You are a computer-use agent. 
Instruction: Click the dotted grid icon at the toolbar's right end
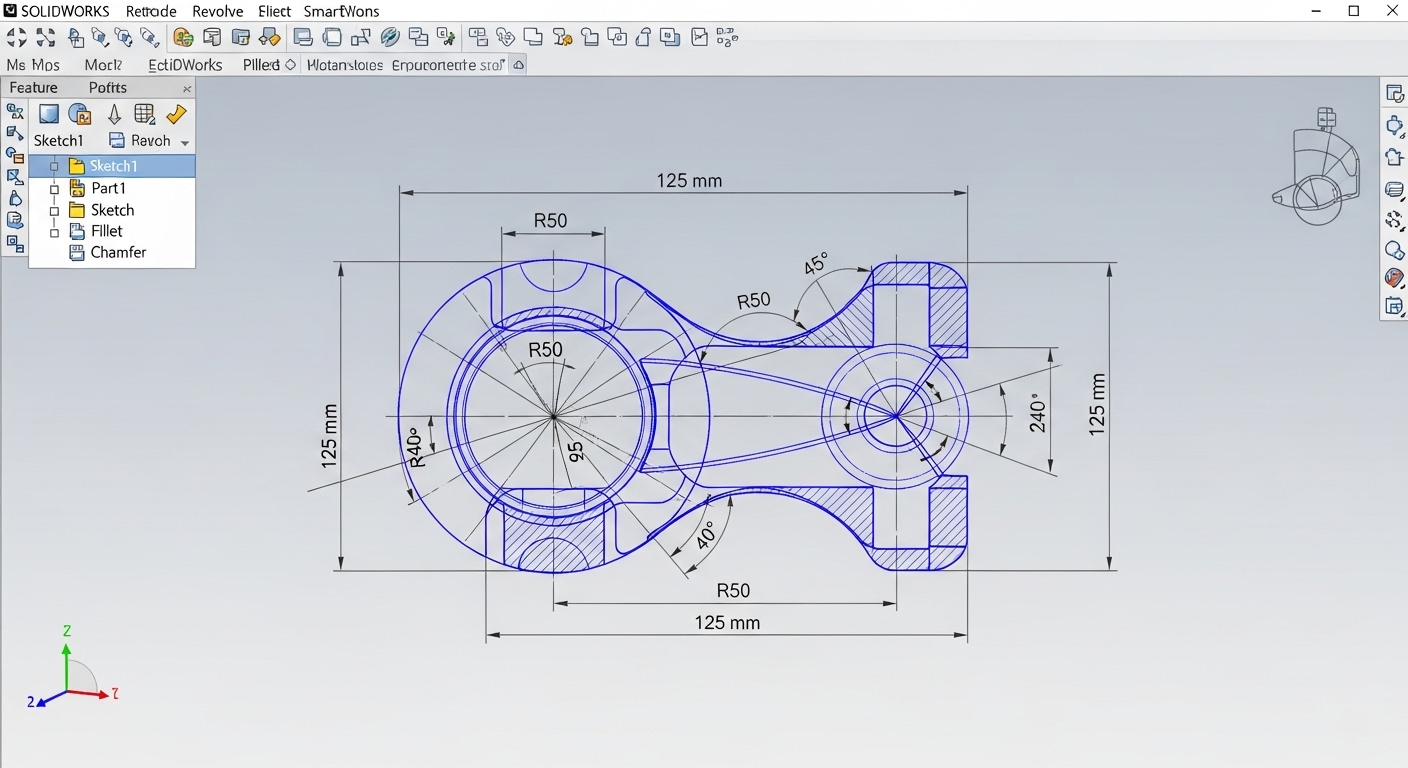point(727,38)
